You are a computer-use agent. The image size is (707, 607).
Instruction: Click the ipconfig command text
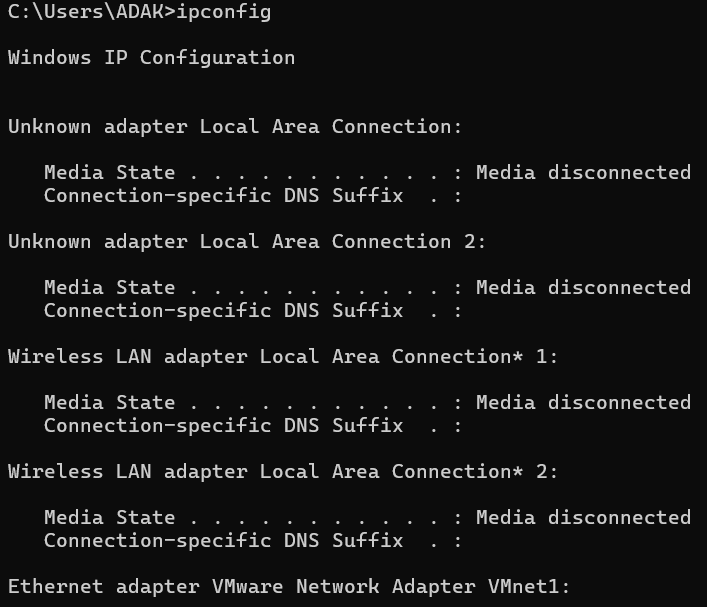click(x=224, y=12)
